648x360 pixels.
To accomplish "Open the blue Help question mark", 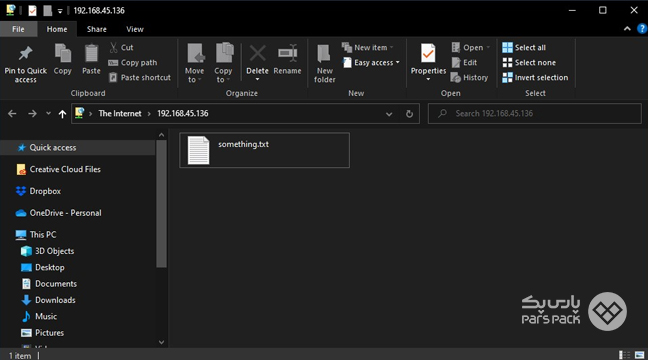I will (x=642, y=29).
